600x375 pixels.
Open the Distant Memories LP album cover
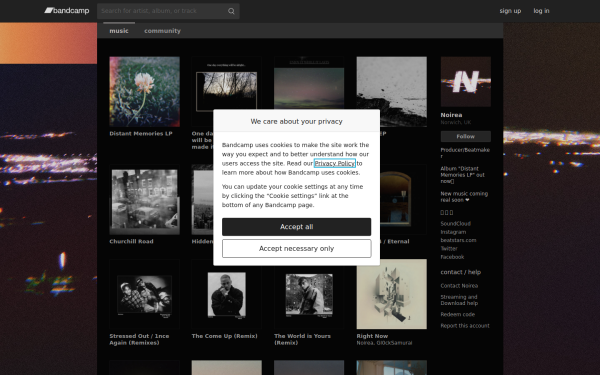(144, 91)
